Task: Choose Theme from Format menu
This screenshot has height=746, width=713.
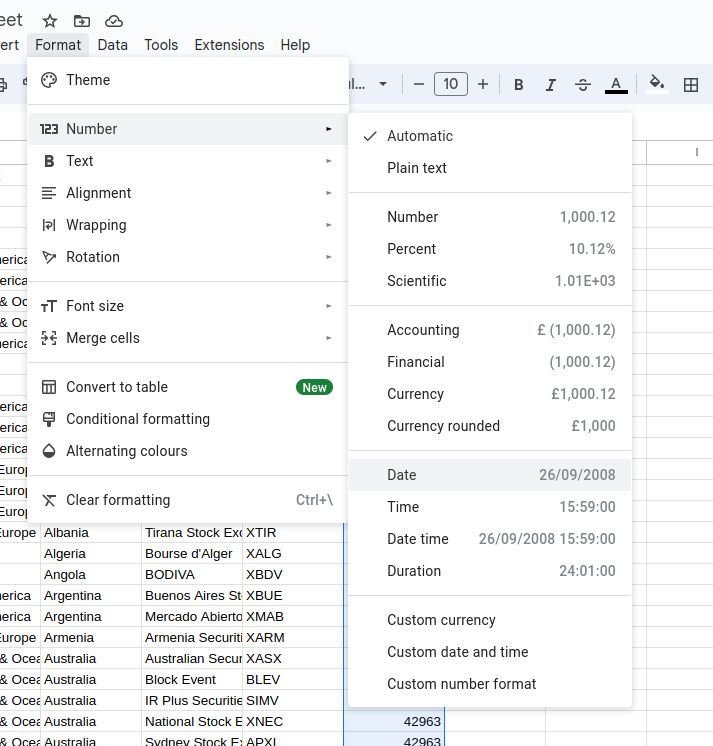Action: pos(188,80)
